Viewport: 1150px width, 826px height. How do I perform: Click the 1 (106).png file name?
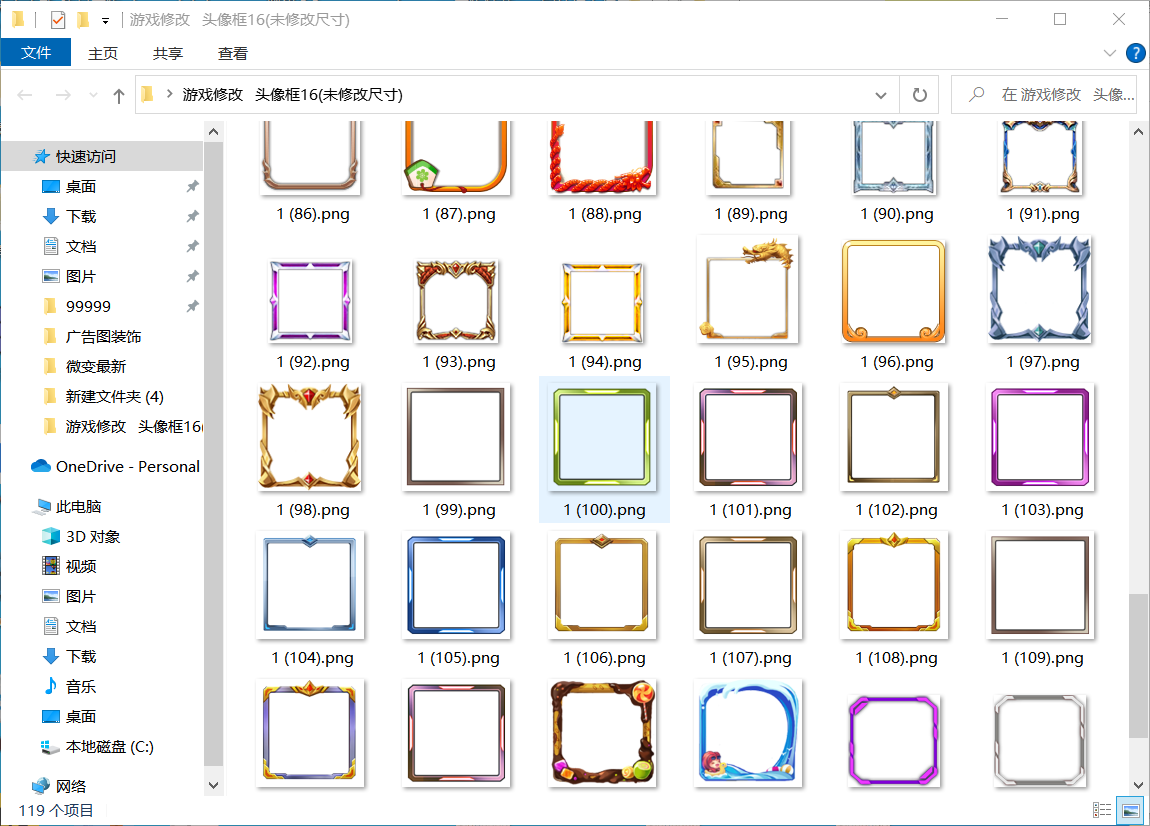(x=604, y=658)
